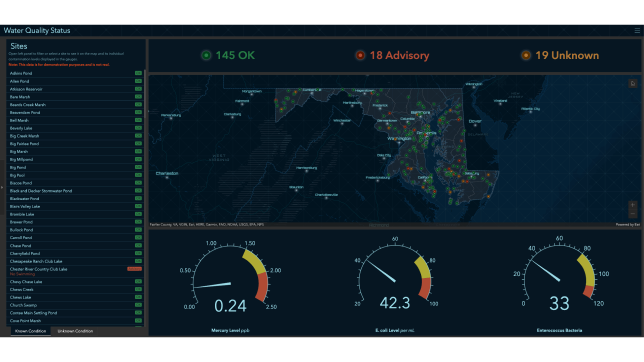Select Blackwater Pond site row
The height and width of the screenshot is (362, 644).
76,198
